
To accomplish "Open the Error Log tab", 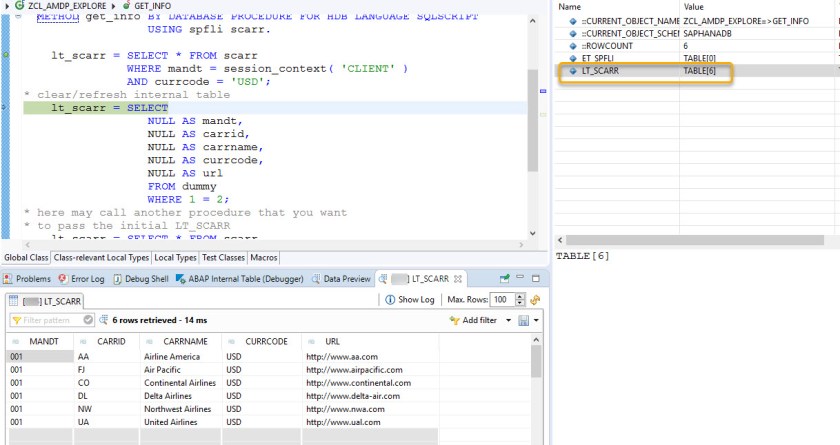I will (x=82, y=279).
